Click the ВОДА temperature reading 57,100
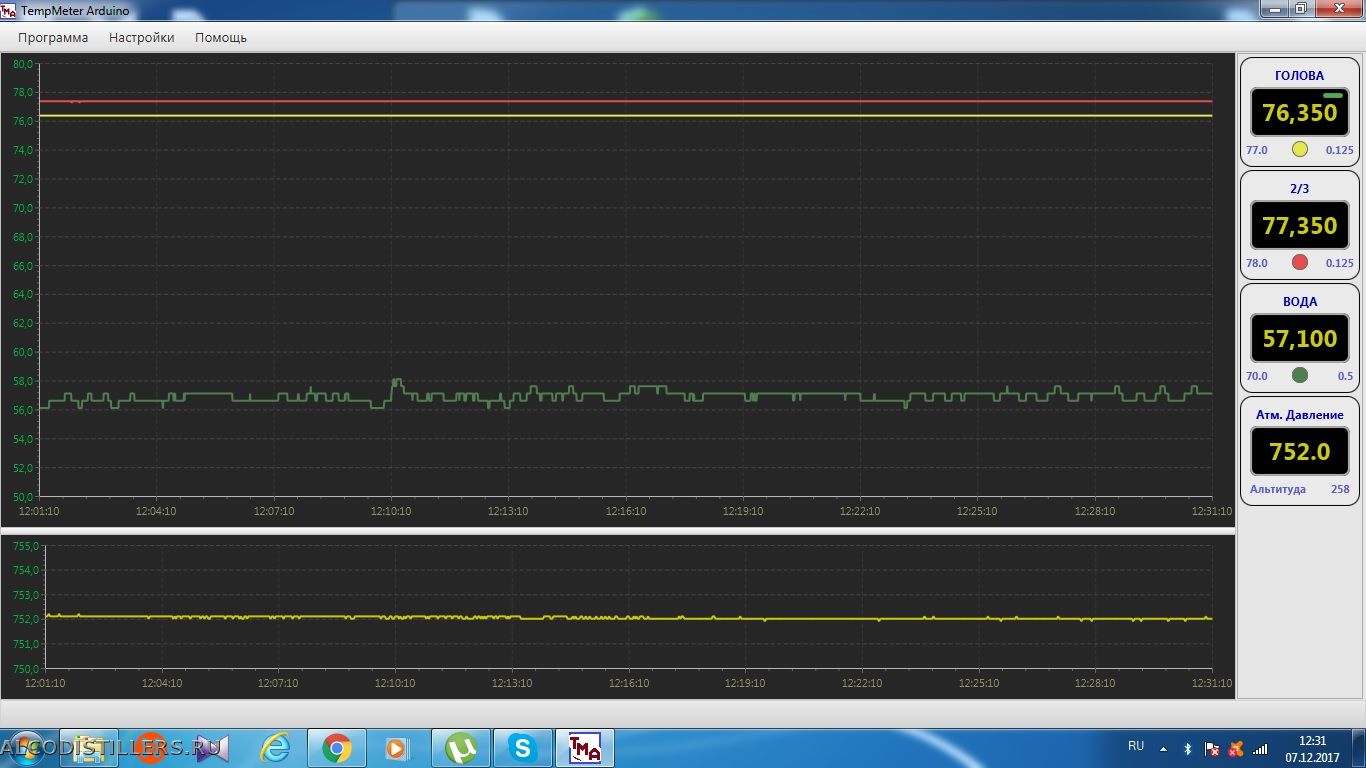Viewport: 1366px width, 768px height. tap(1299, 339)
